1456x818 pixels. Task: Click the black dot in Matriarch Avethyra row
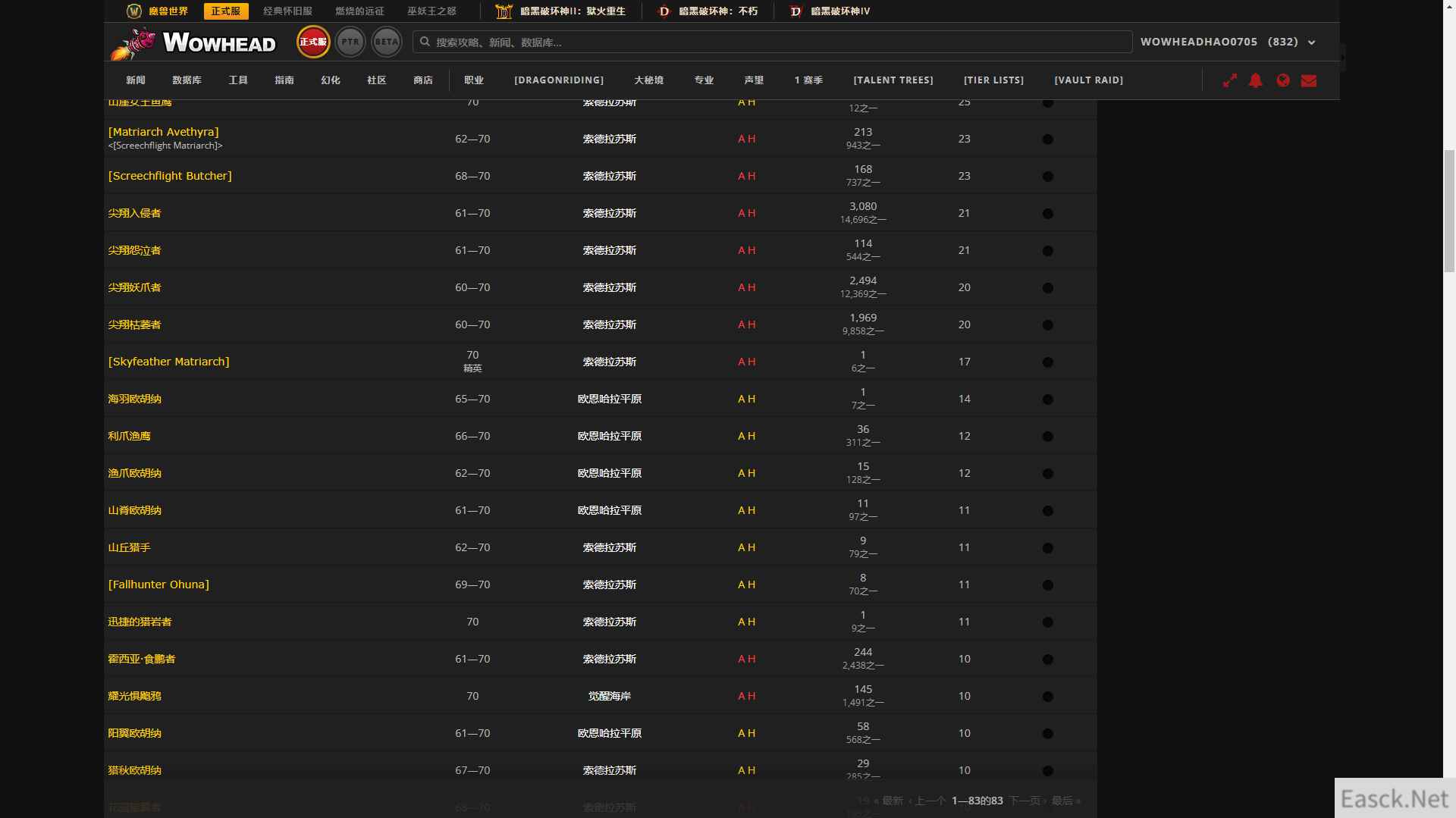[x=1048, y=139]
